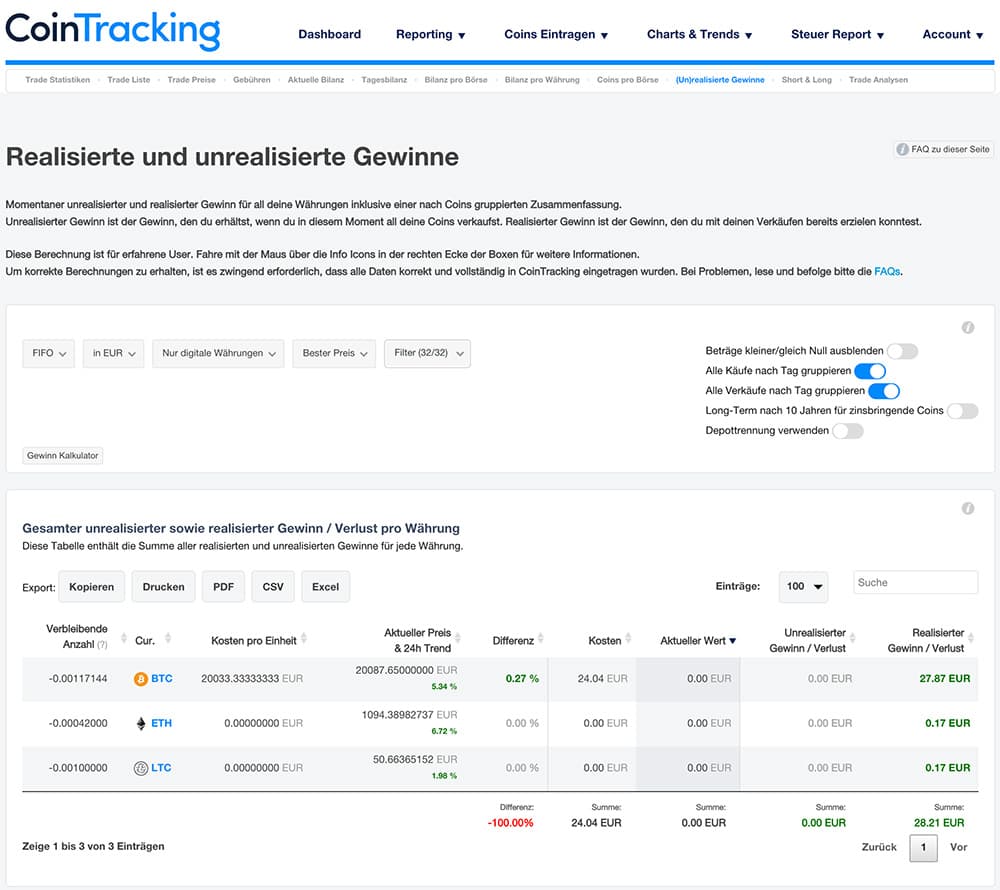Open the FIFO method dropdown
Image resolution: width=1000 pixels, height=890 pixels.
48,353
